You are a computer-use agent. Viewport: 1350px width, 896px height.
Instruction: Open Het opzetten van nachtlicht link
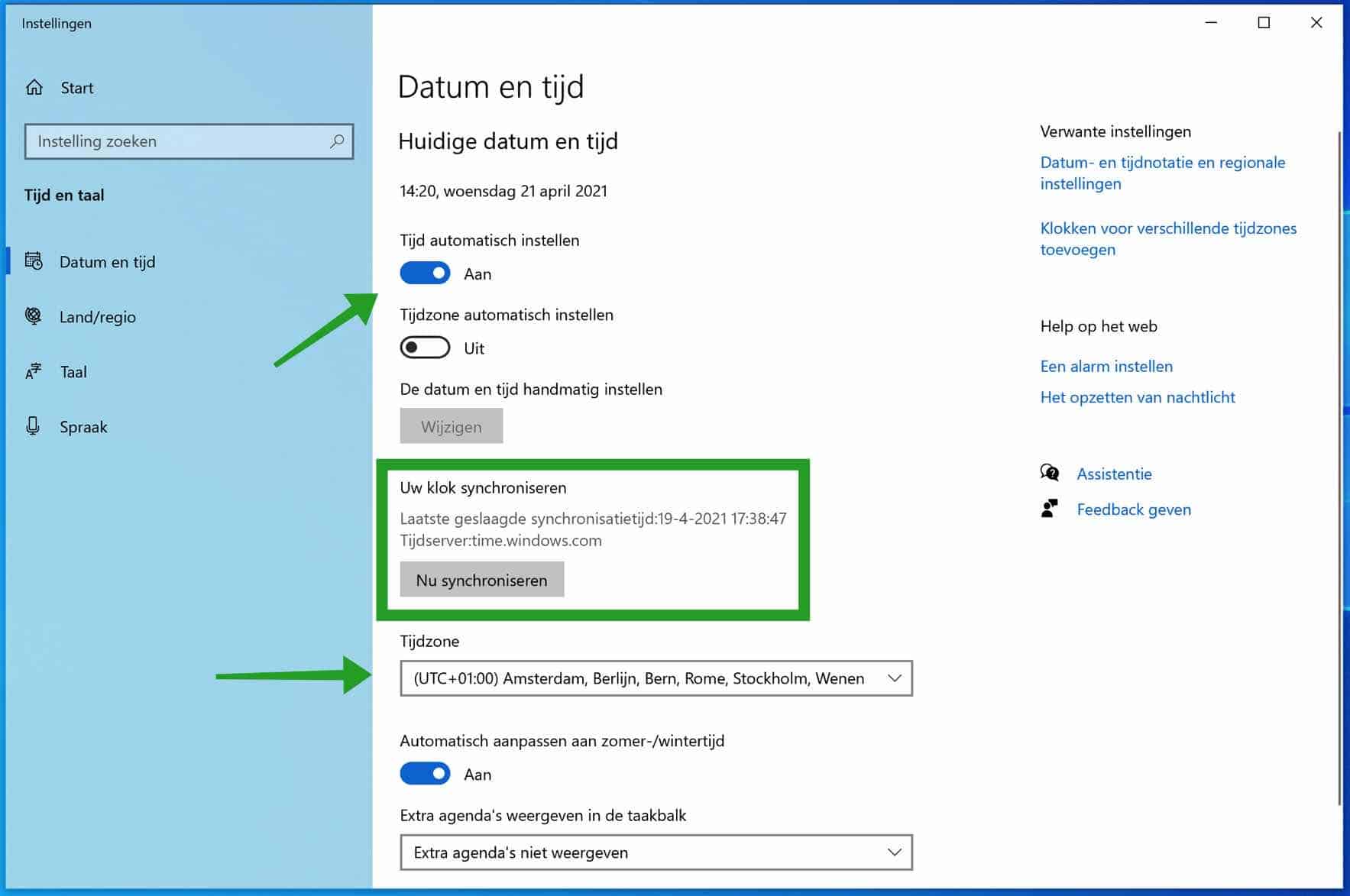pos(1138,397)
